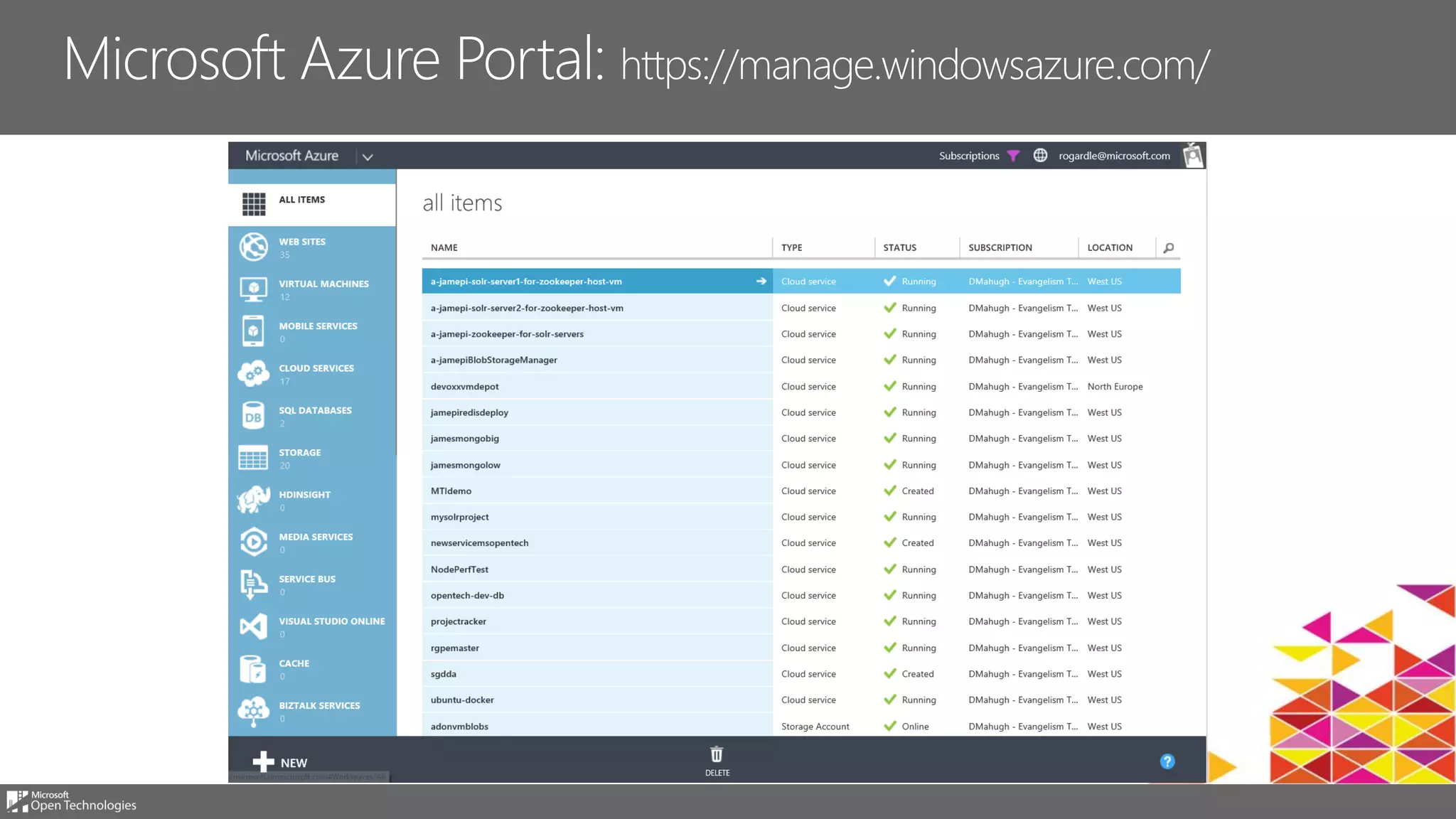
Task: Open the All Items grid icon
Action: [x=254, y=204]
